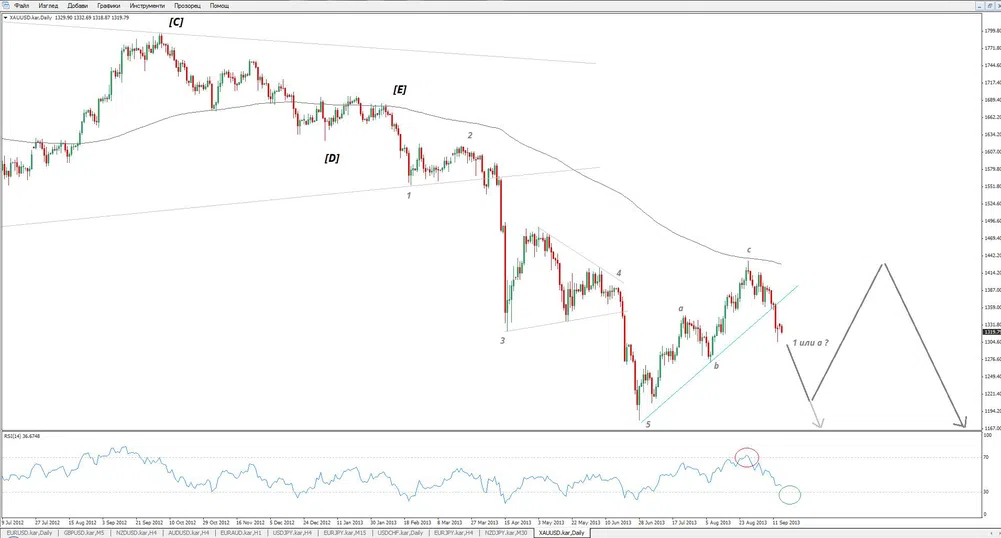
Task: Select the green ellipse on the RSI indicator
Action: click(x=789, y=493)
